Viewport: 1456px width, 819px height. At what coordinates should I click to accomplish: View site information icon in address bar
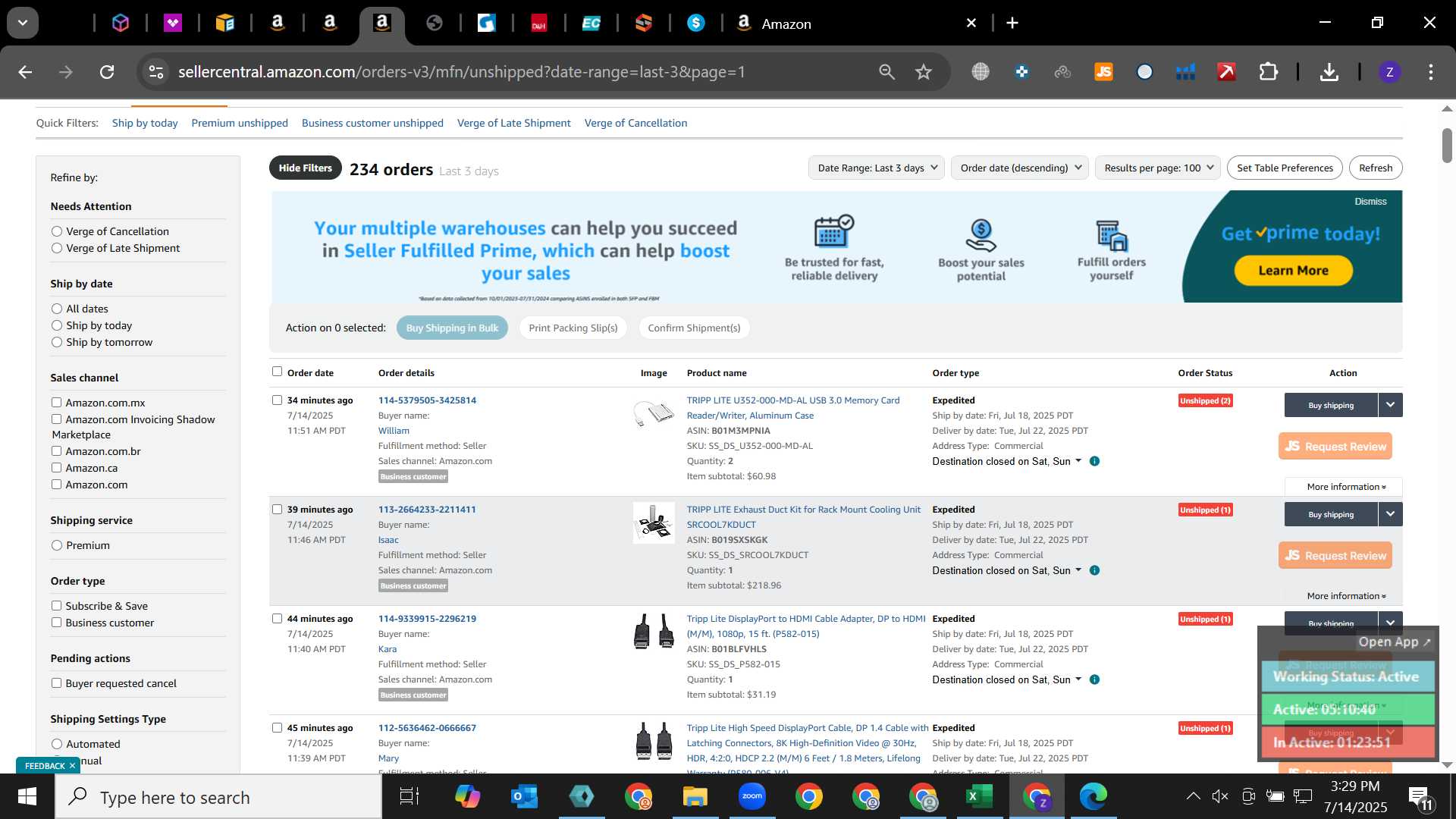(156, 72)
